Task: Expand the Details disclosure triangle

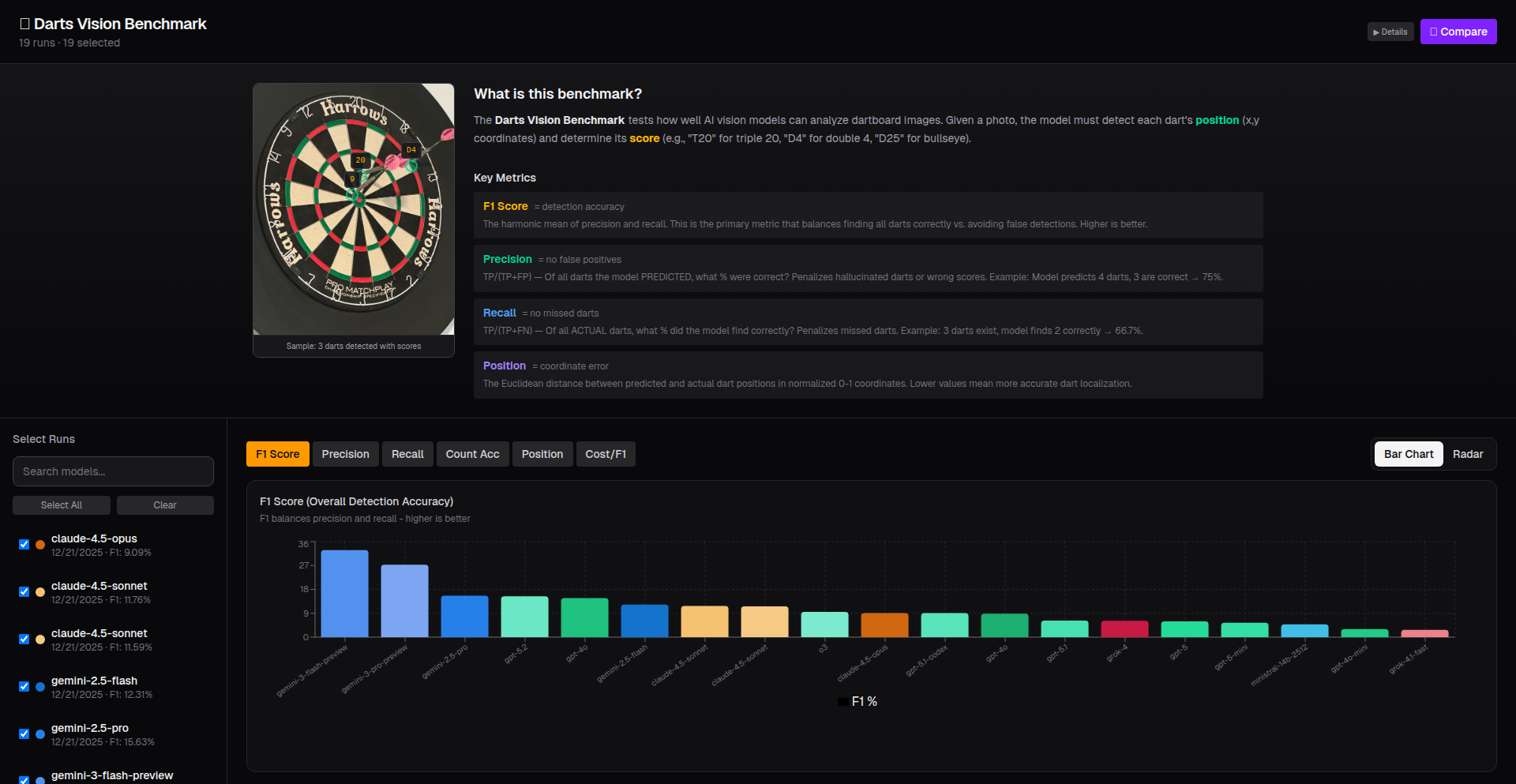Action: [x=1390, y=32]
